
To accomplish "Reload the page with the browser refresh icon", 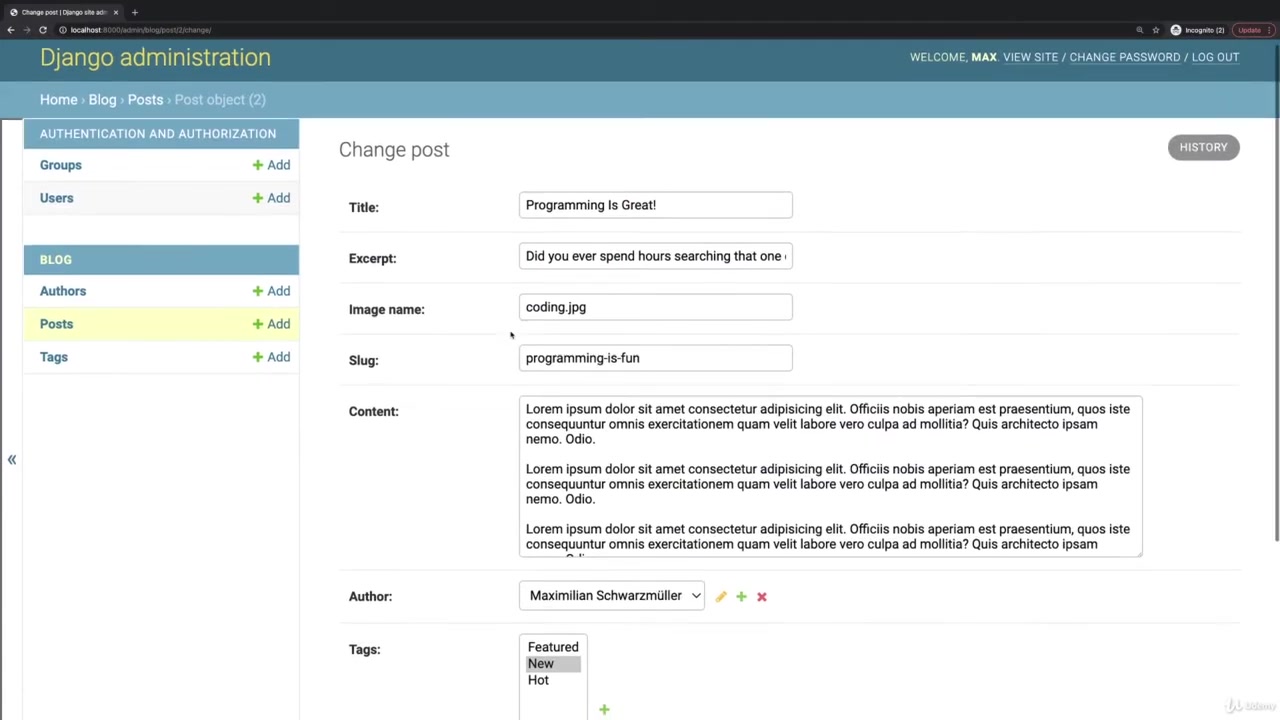I will 43,30.
